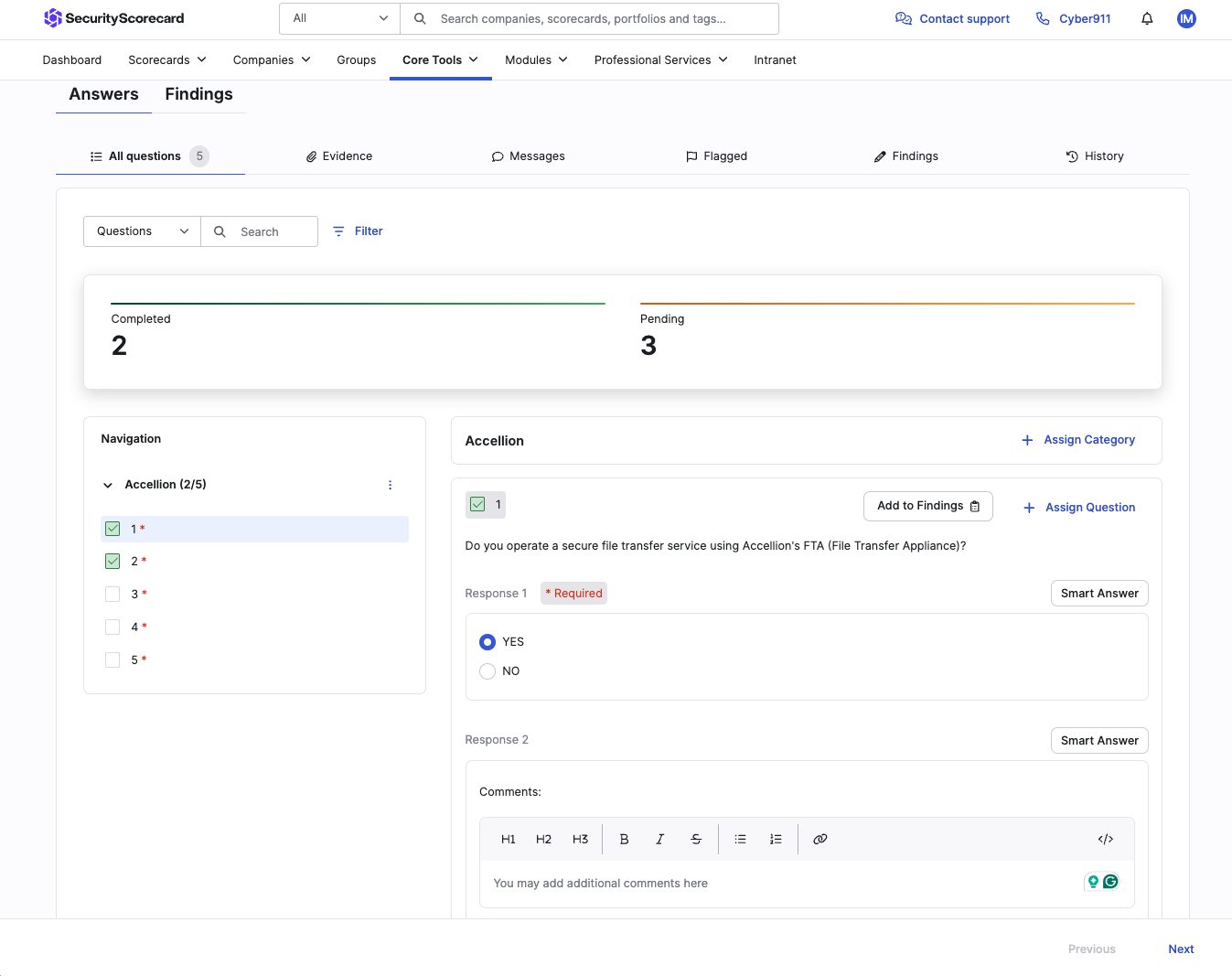Screen dimensions: 1232x976
Task: Click the Contact support link
Action: (x=965, y=19)
